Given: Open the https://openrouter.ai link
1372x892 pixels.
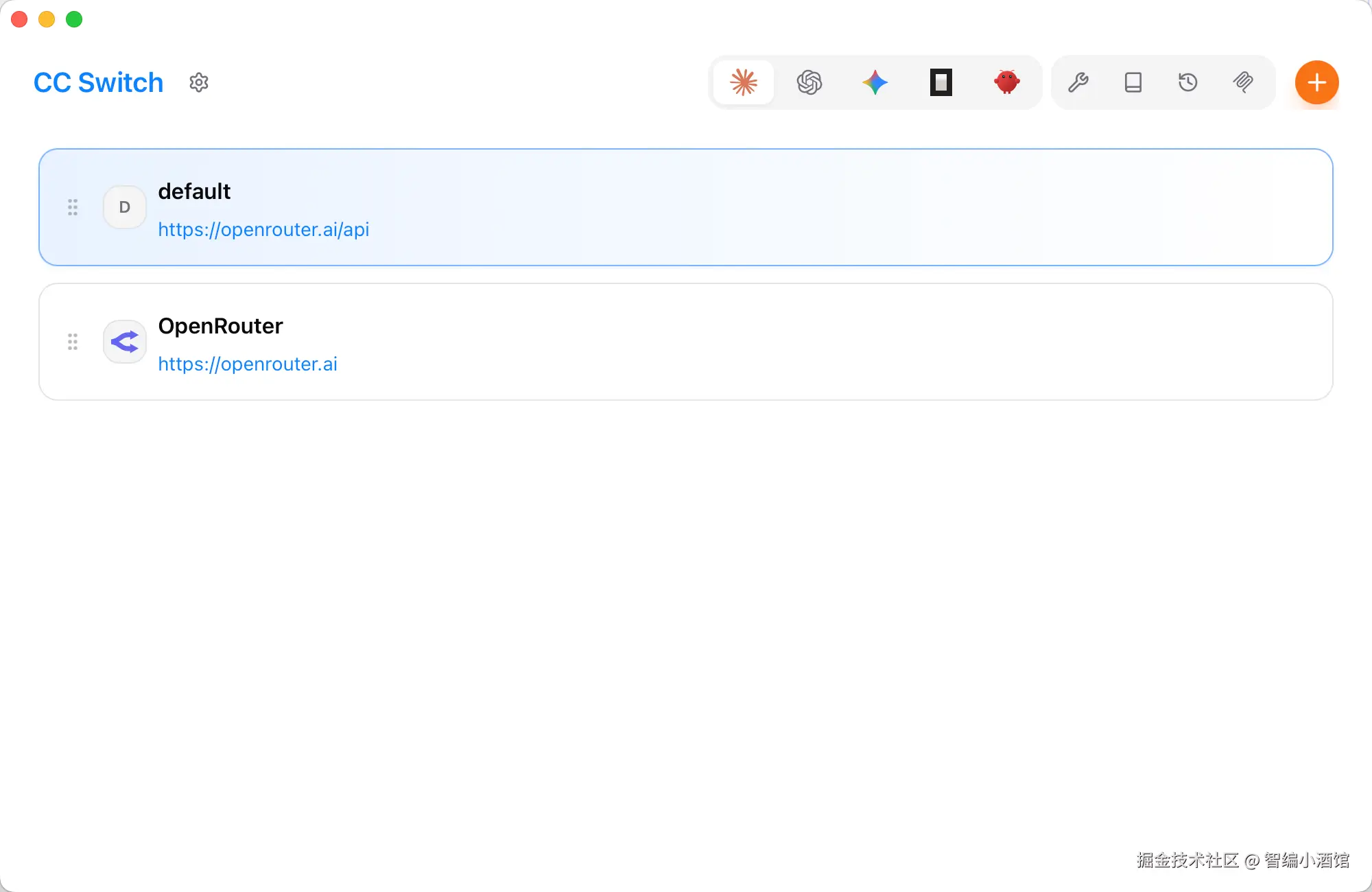Looking at the screenshot, I should click(248, 364).
